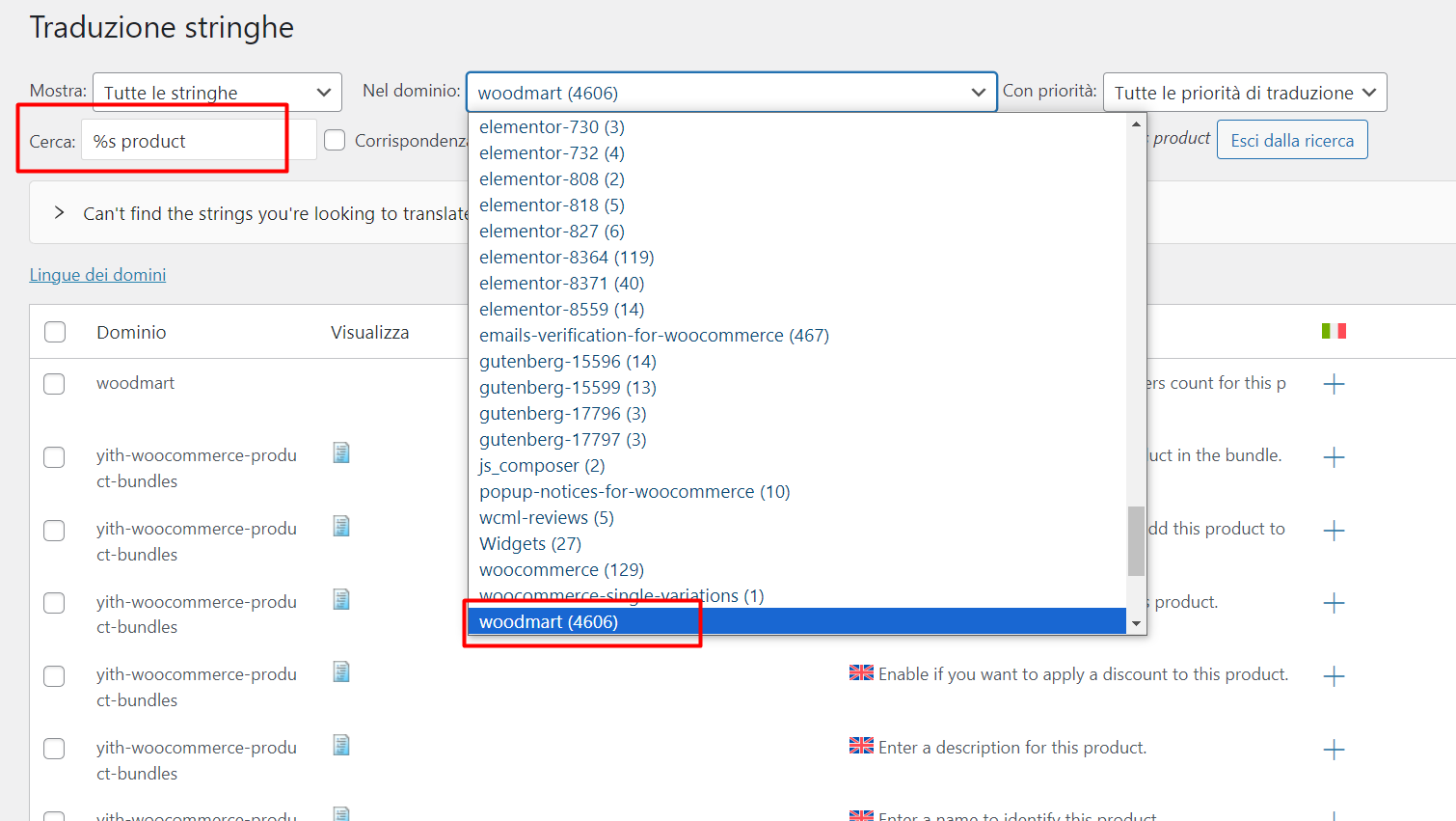This screenshot has height=821, width=1456.
Task: Select 'elementor-732 (4)' from the domain list
Action: coord(797,153)
